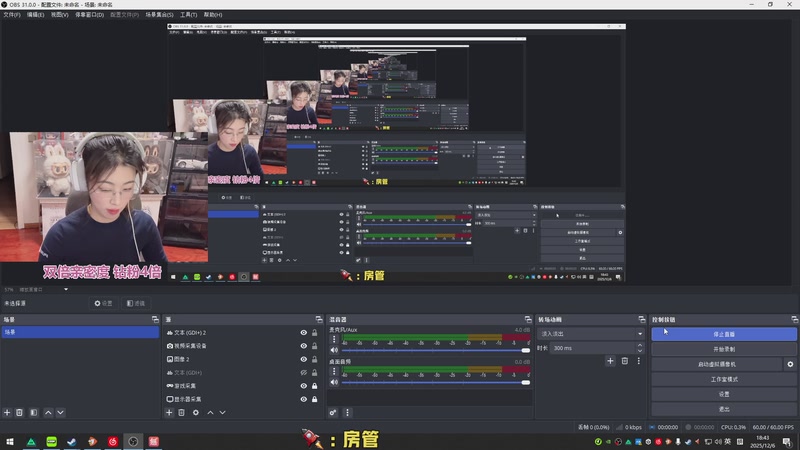This screenshot has width=800, height=450.
Task: Open the 停靠窗口(D) menu
Action: click(x=89, y=15)
